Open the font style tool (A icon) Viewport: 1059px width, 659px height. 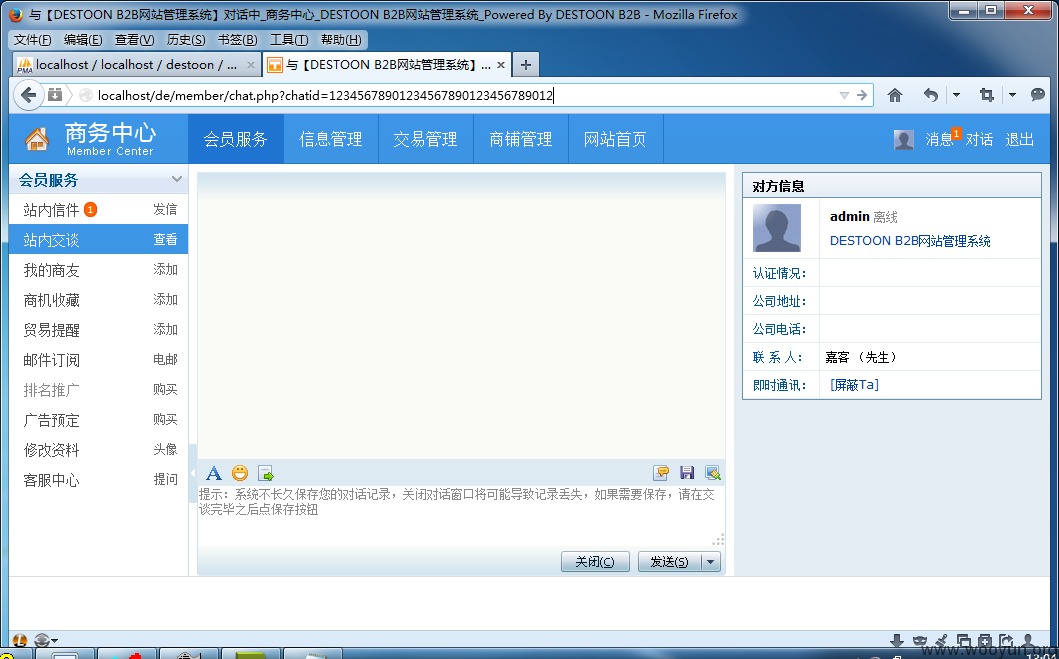tap(213, 473)
